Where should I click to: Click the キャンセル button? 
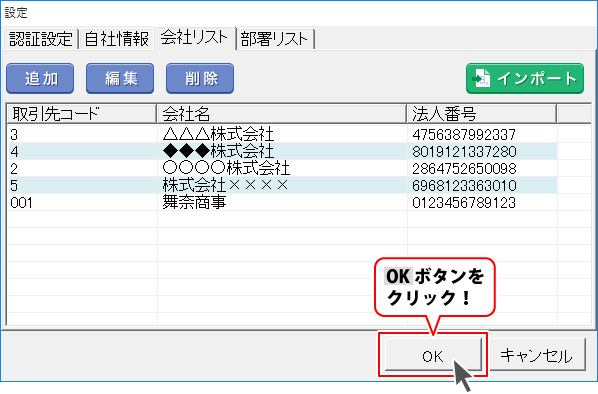click(537, 355)
